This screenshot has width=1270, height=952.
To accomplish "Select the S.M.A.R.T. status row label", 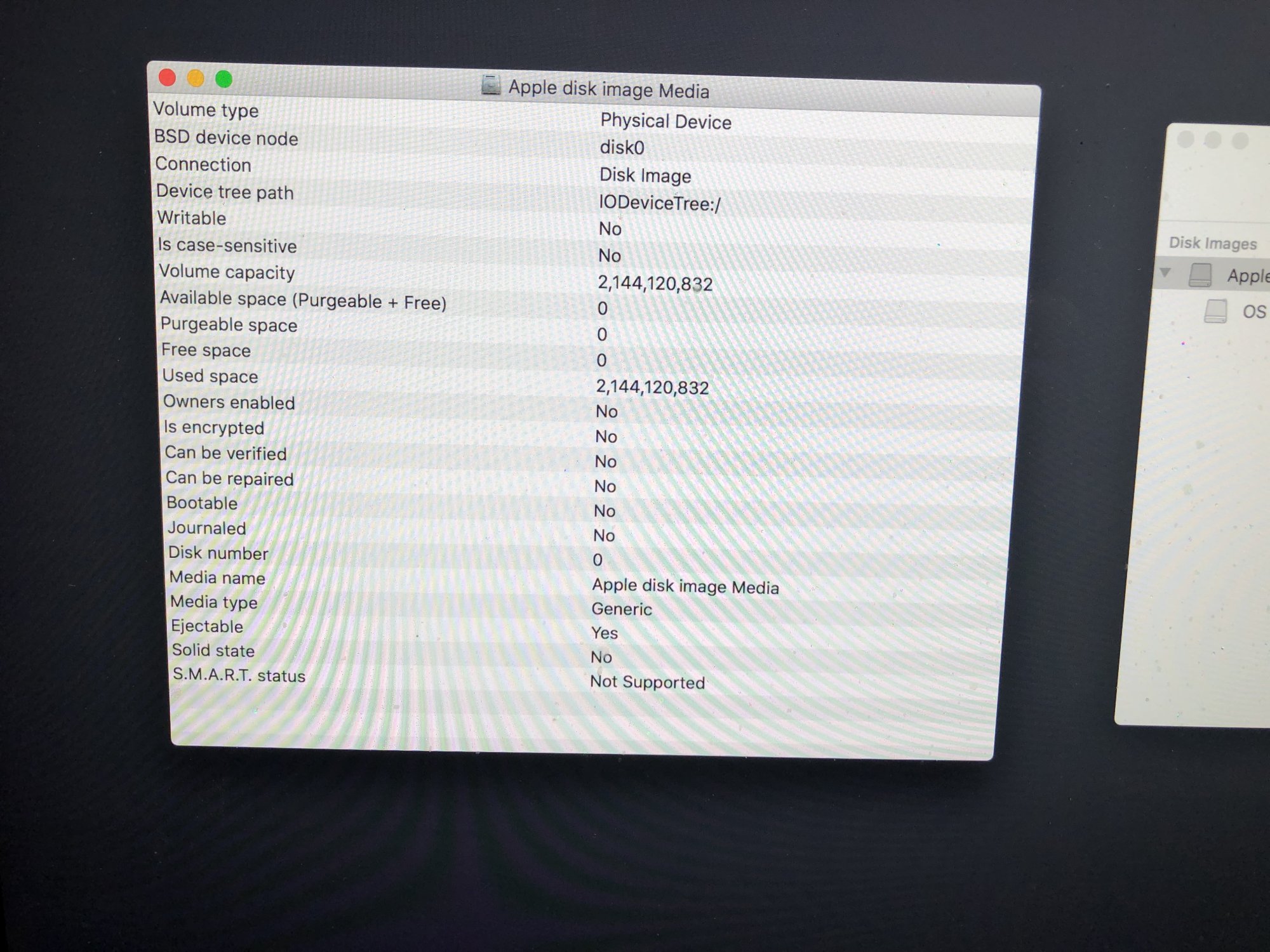I will click(x=239, y=675).
